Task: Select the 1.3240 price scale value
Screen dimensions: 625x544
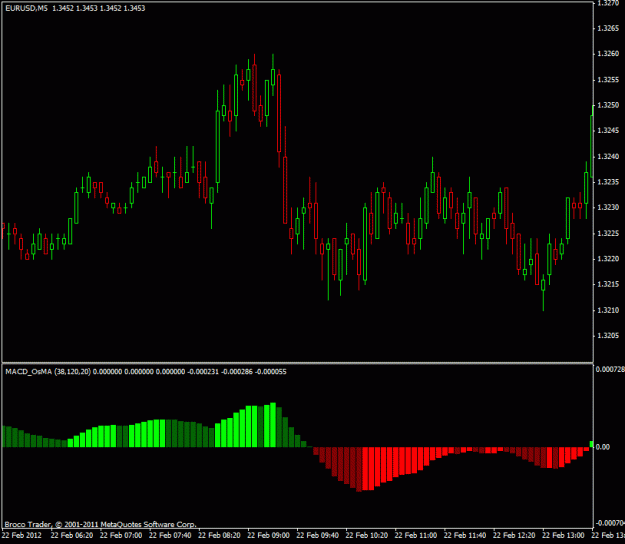Action: pyautogui.click(x=608, y=156)
